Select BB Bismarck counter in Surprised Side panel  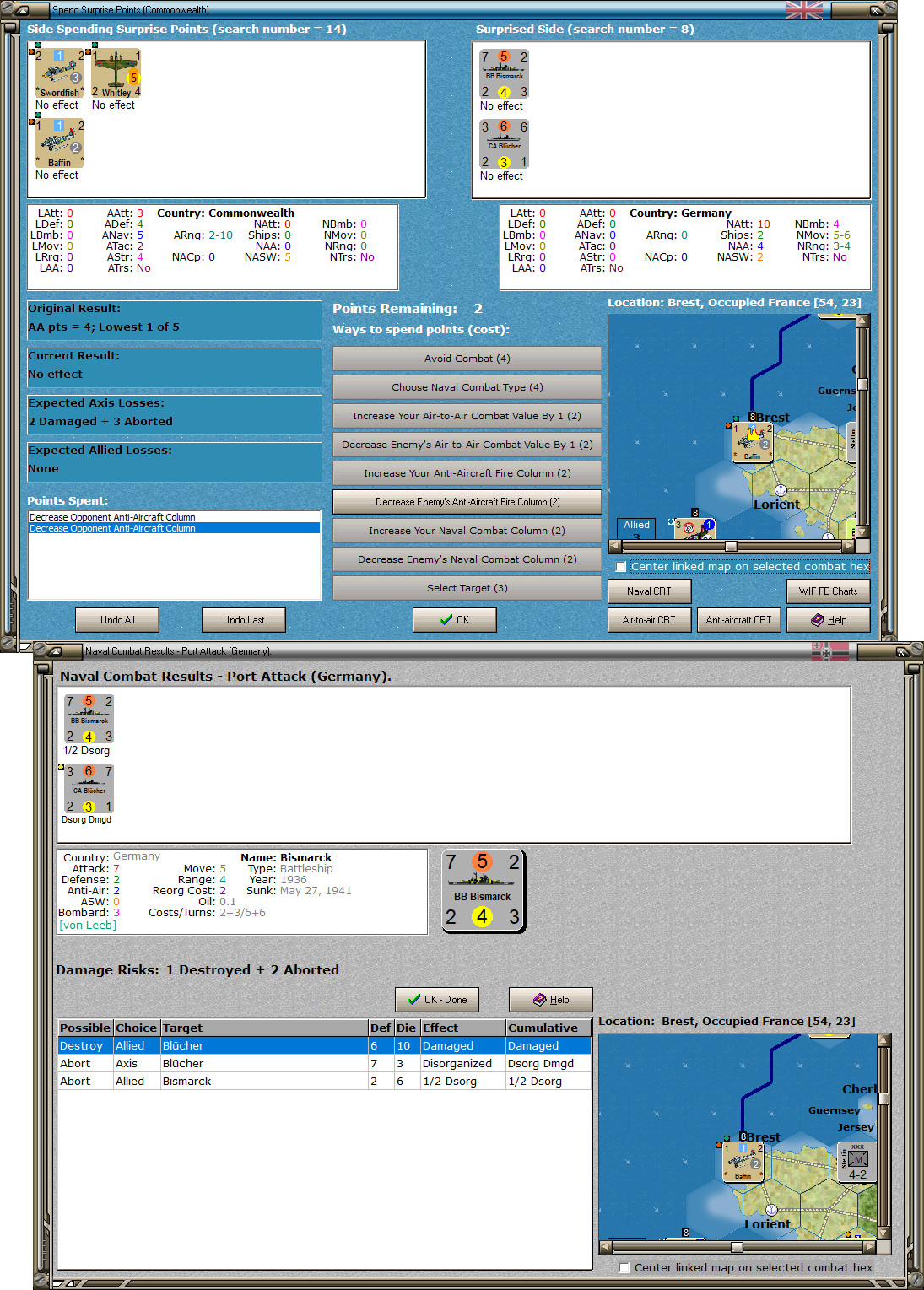(x=505, y=73)
